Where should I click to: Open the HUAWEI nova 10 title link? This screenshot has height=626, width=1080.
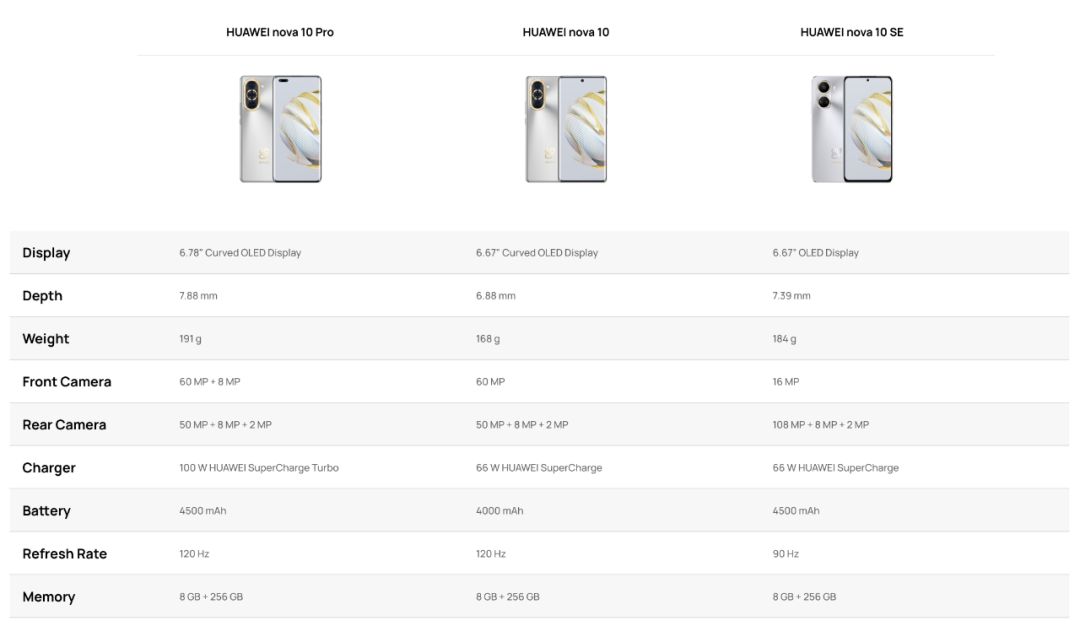click(x=565, y=32)
